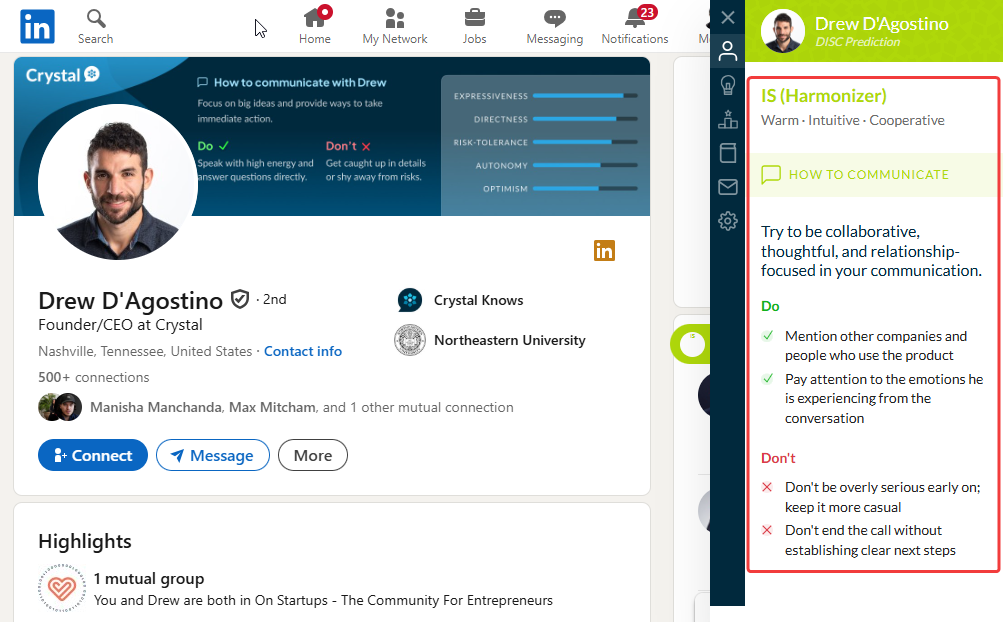
Task: Click the DISC Prediction label
Action: tap(857, 42)
